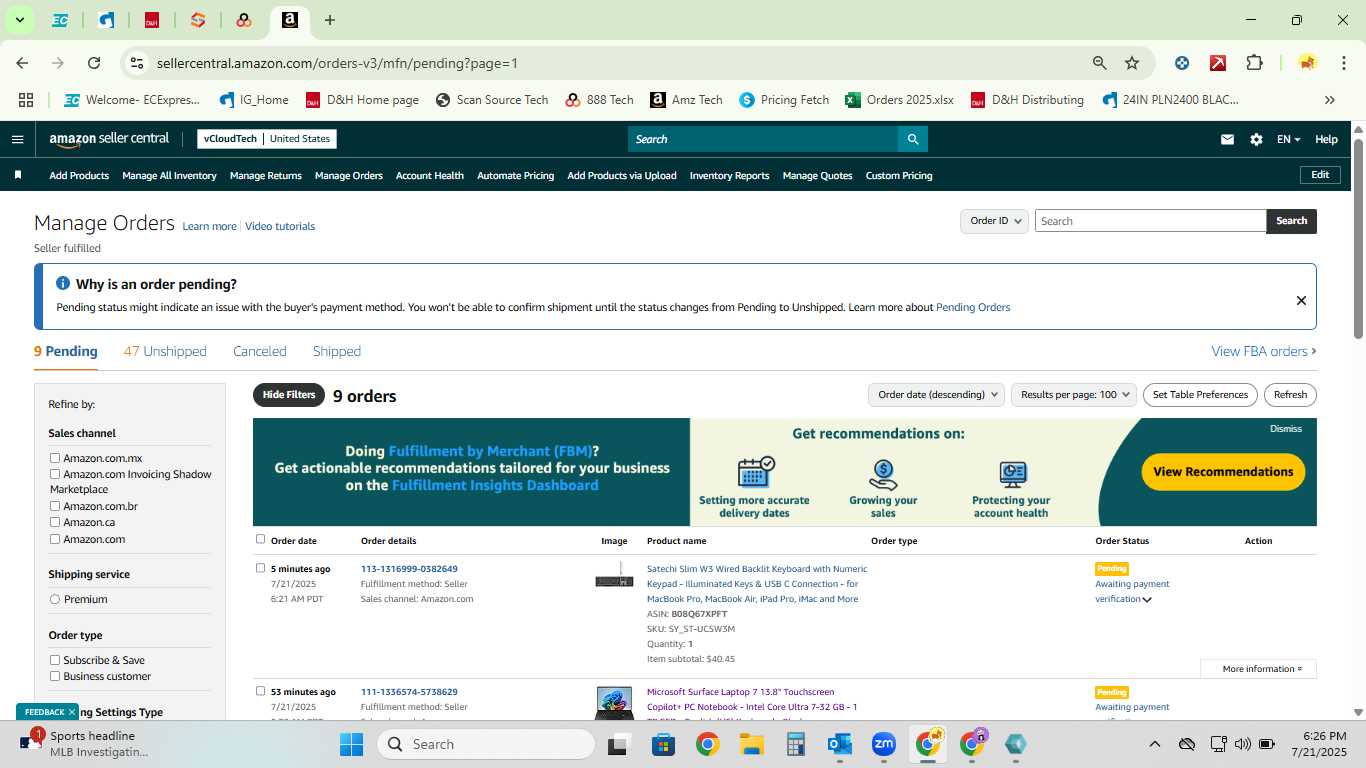1366x768 pixels.
Task: Click the bookmark flag icon in nav bar
Action: point(18,175)
